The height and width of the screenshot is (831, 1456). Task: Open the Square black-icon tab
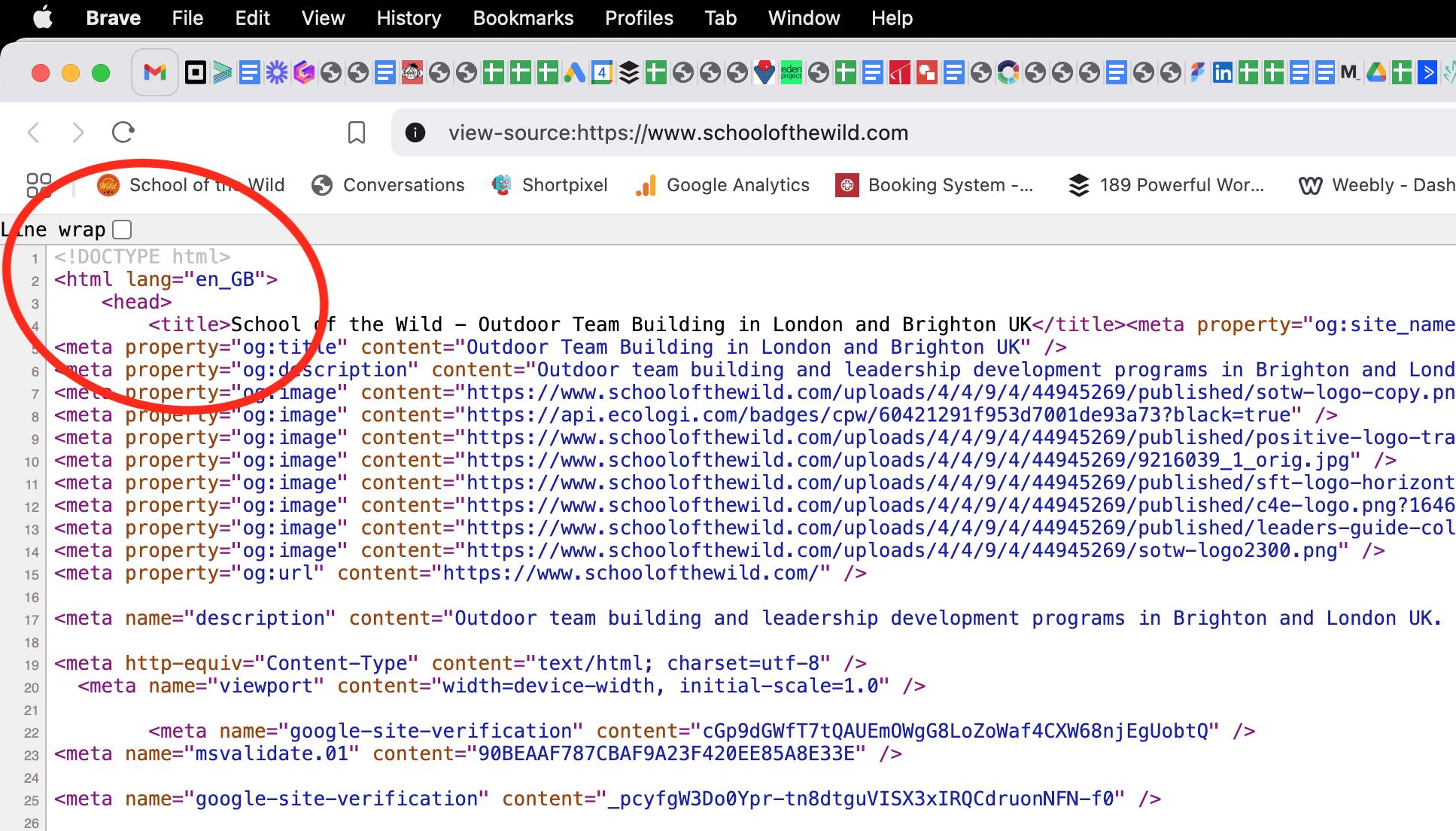[x=196, y=72]
